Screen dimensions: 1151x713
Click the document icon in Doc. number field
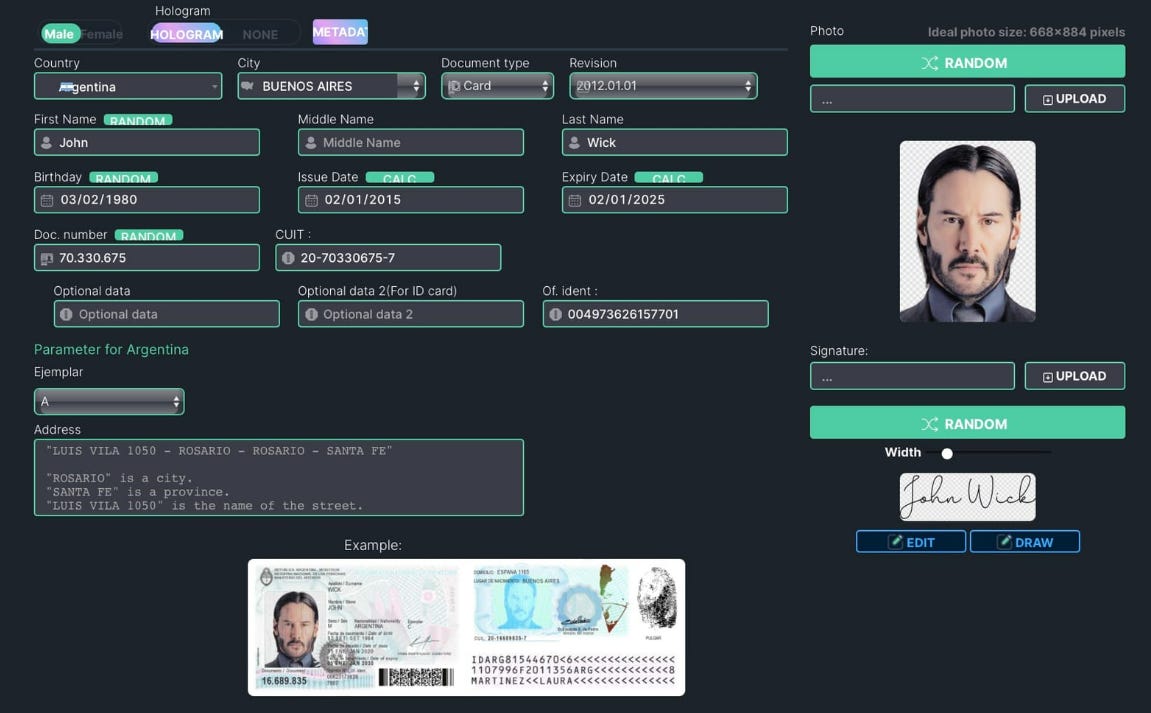(47, 258)
